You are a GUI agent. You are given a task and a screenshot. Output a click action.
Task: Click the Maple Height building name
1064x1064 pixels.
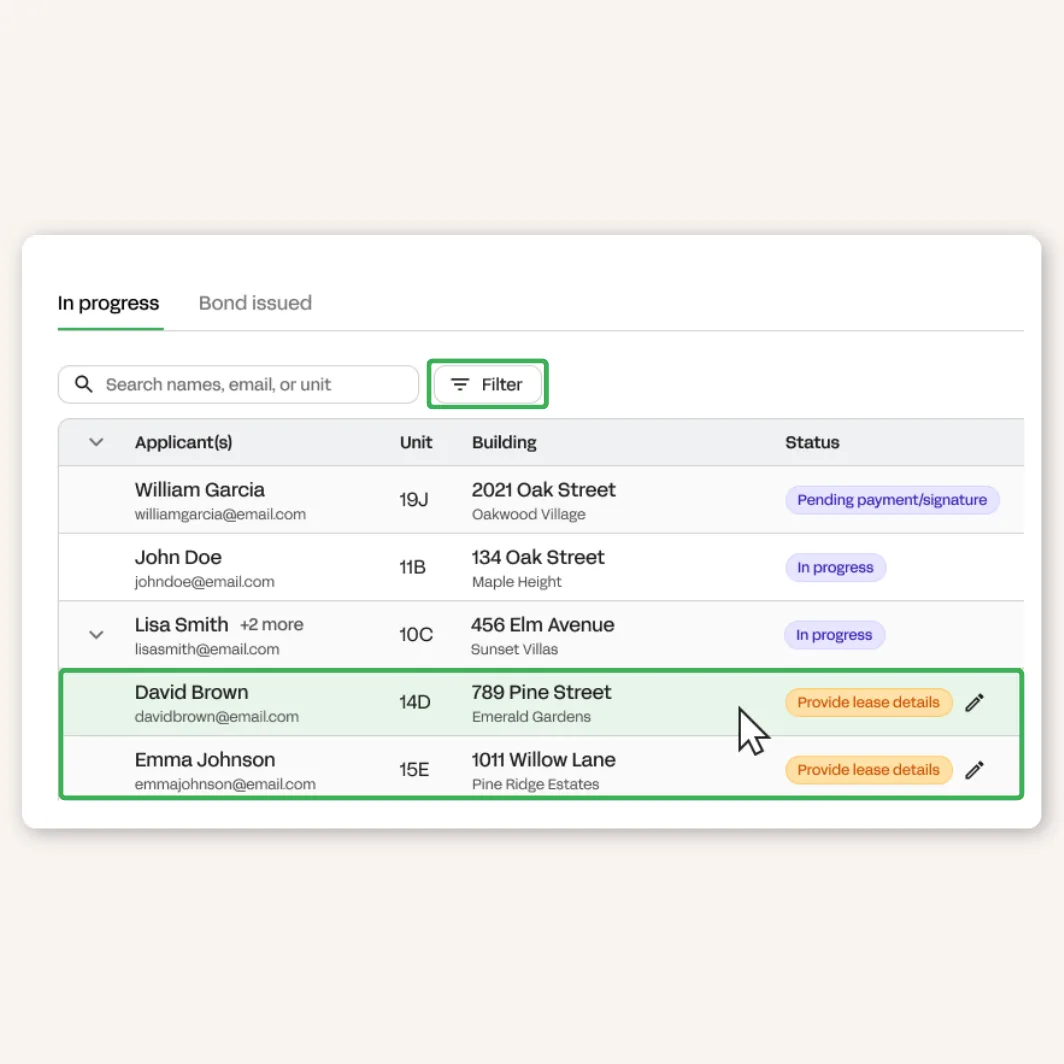[x=516, y=582]
